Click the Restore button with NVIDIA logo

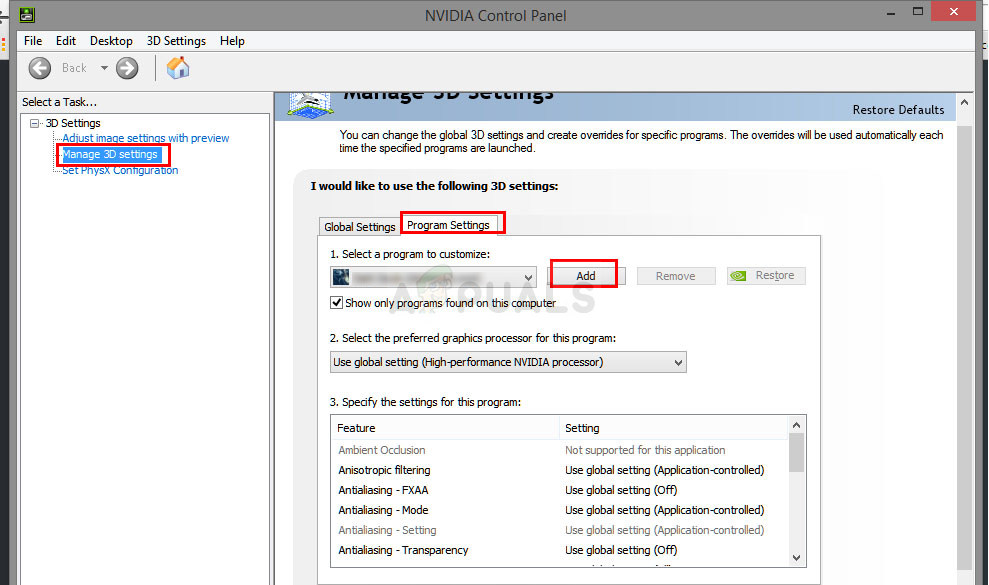(x=766, y=276)
